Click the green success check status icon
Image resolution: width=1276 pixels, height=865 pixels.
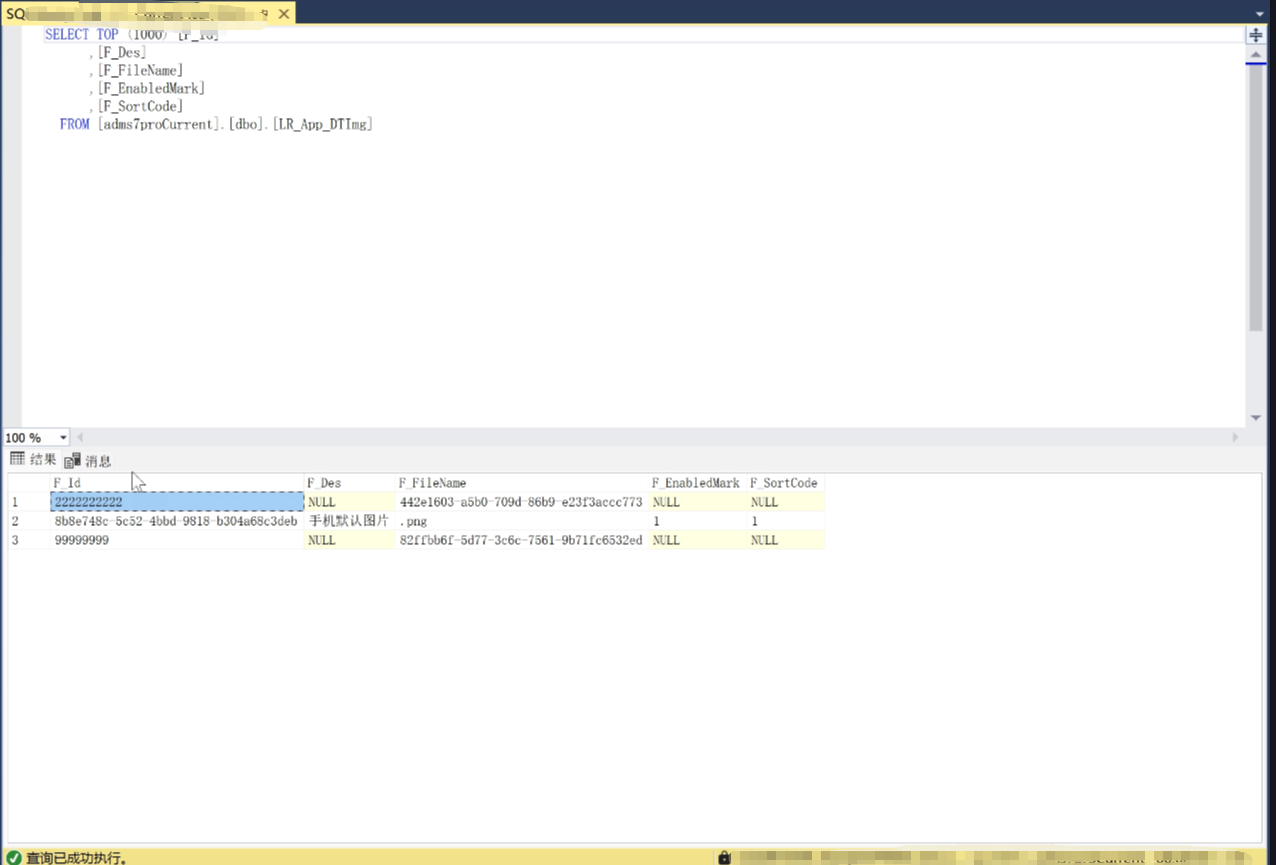14,857
